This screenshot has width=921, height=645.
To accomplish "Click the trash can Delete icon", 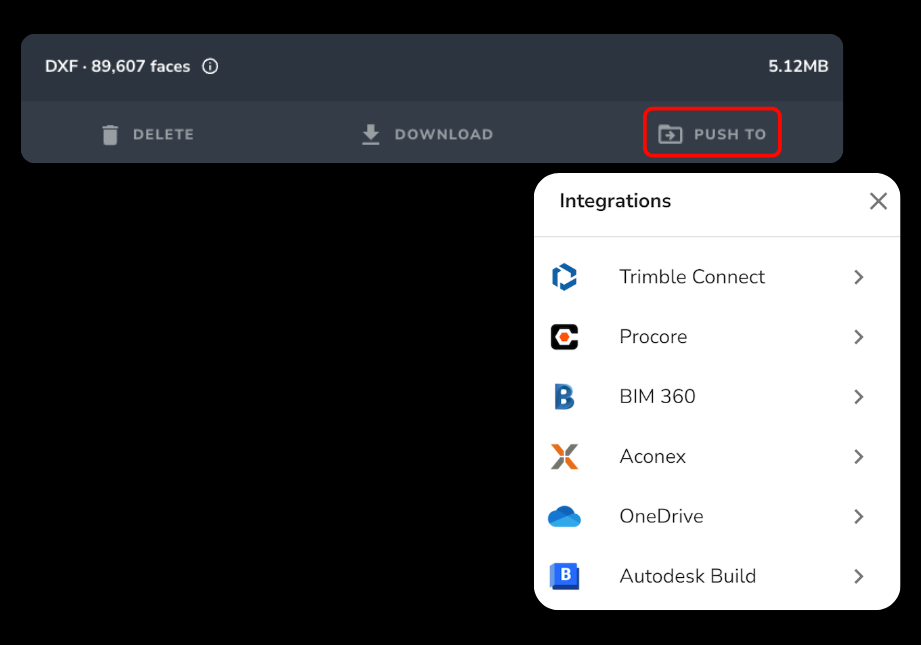I will point(110,135).
